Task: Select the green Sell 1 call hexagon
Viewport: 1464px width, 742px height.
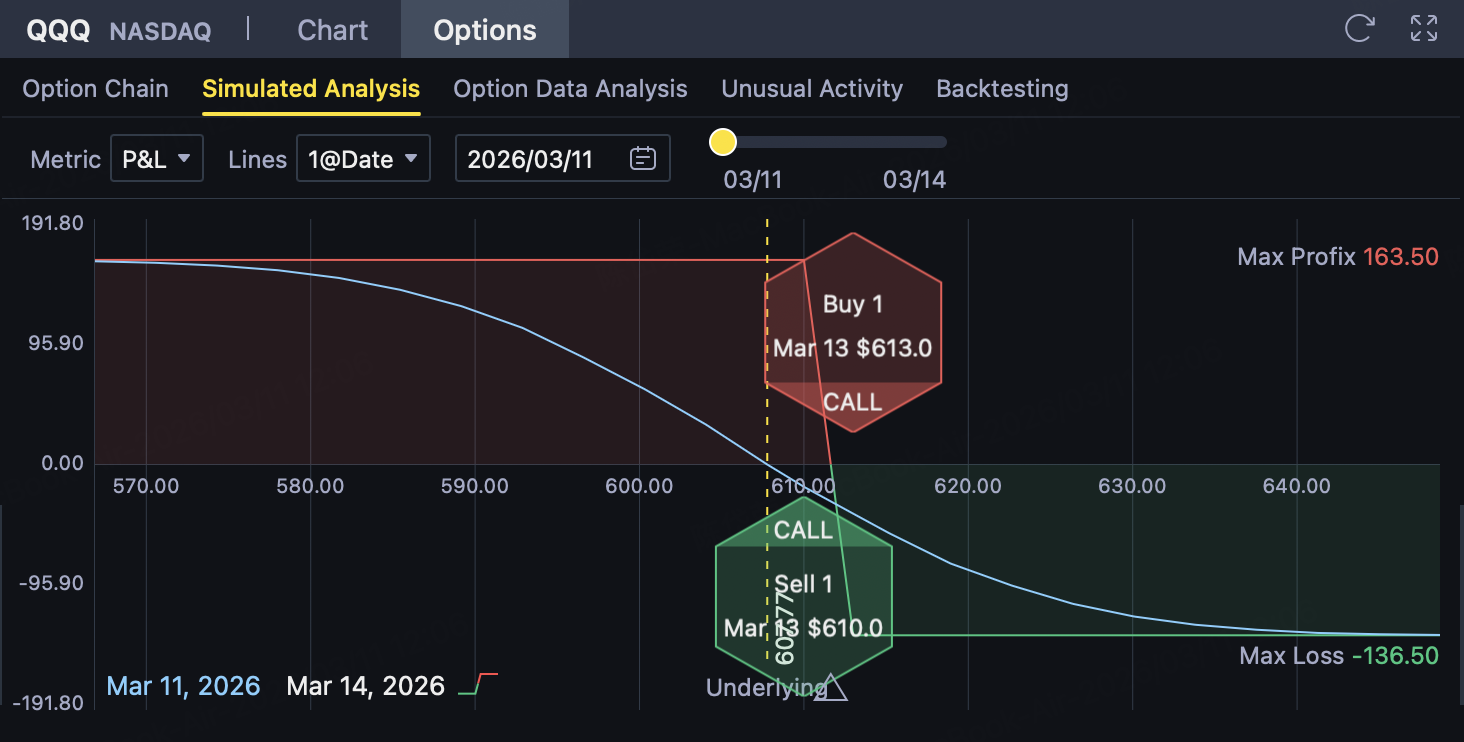Action: [803, 590]
